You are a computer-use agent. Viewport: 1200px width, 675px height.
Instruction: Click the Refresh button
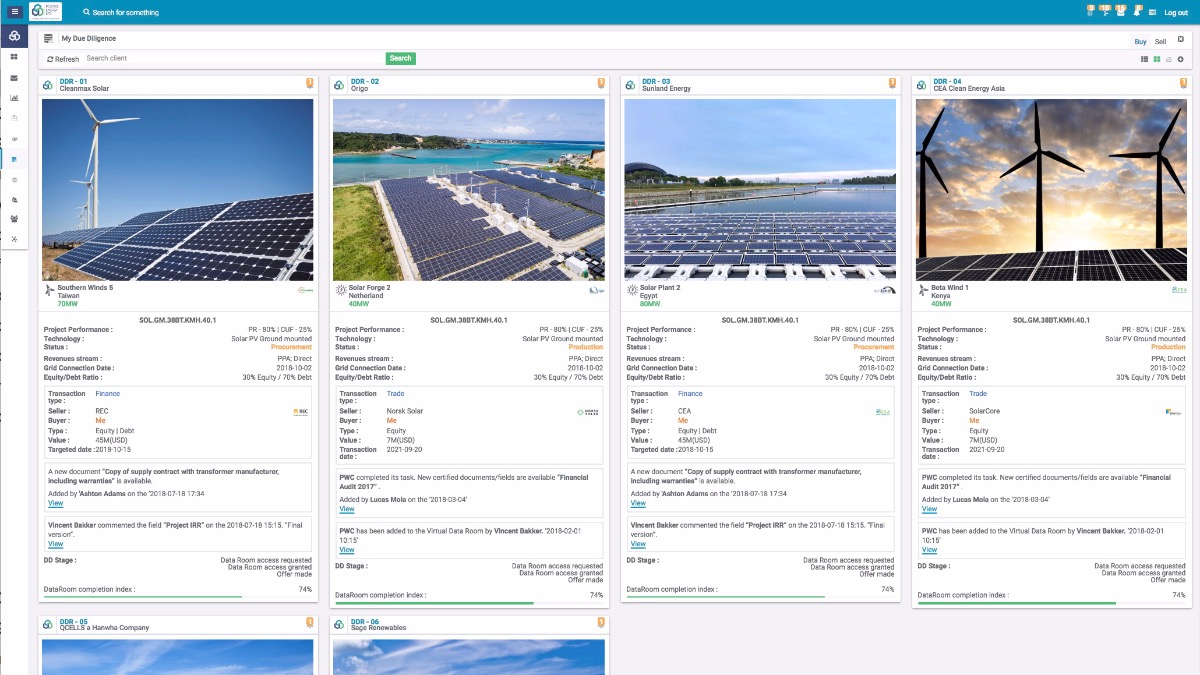63,59
